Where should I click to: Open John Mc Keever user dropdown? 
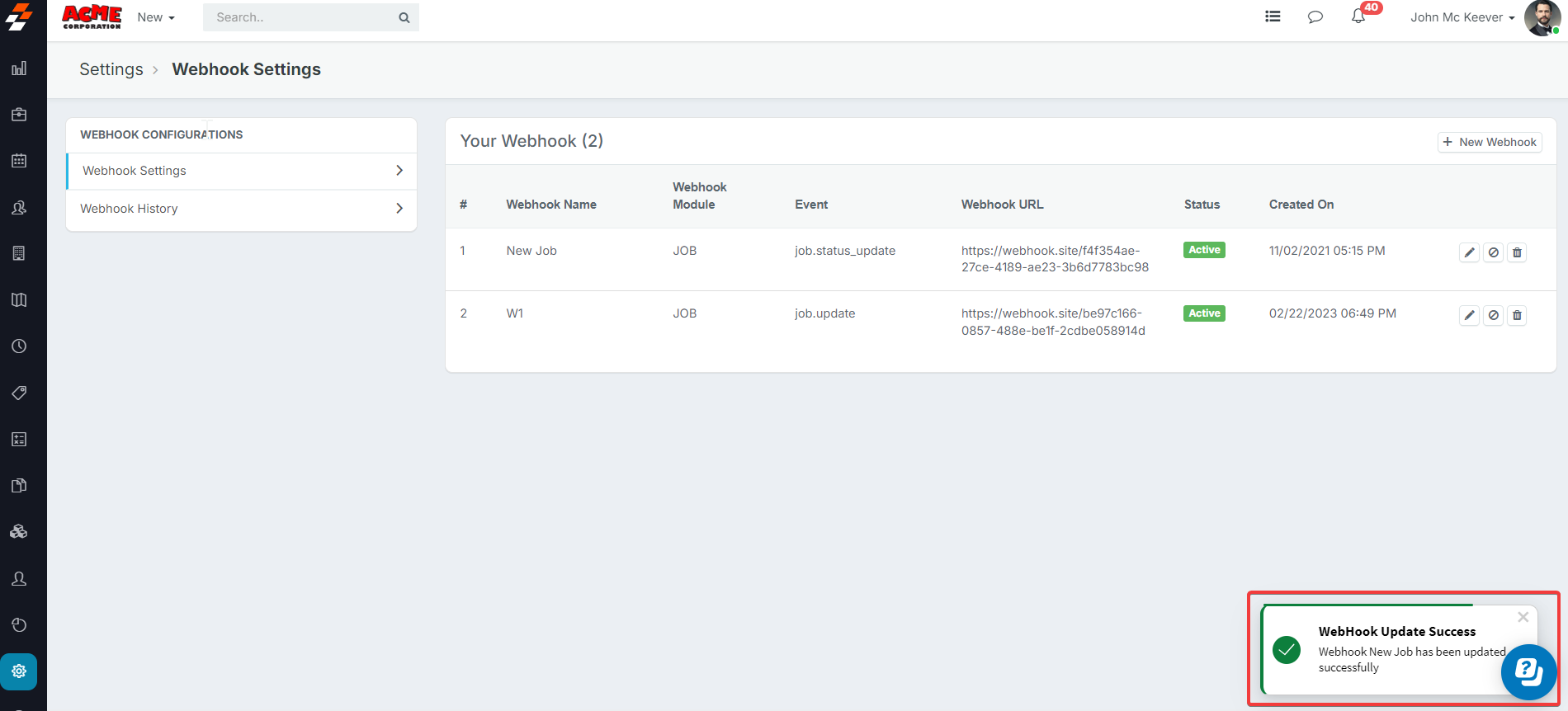[1462, 17]
